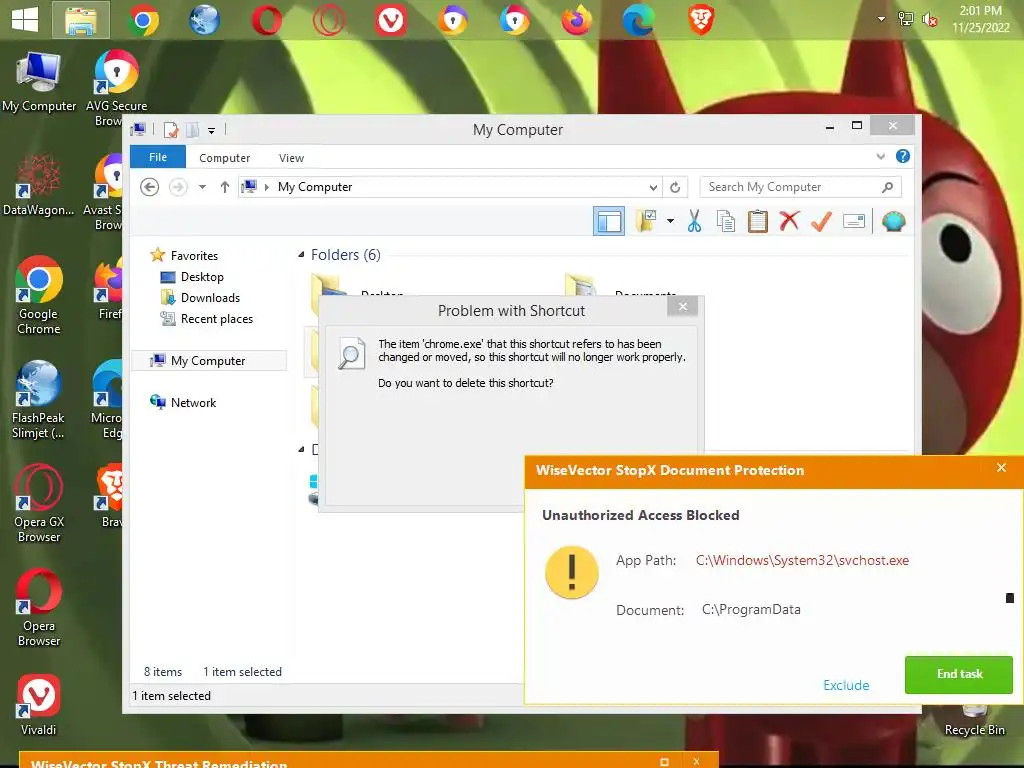The width and height of the screenshot is (1024, 768).
Task: Open Firefox from the taskbar
Action: pos(577,20)
